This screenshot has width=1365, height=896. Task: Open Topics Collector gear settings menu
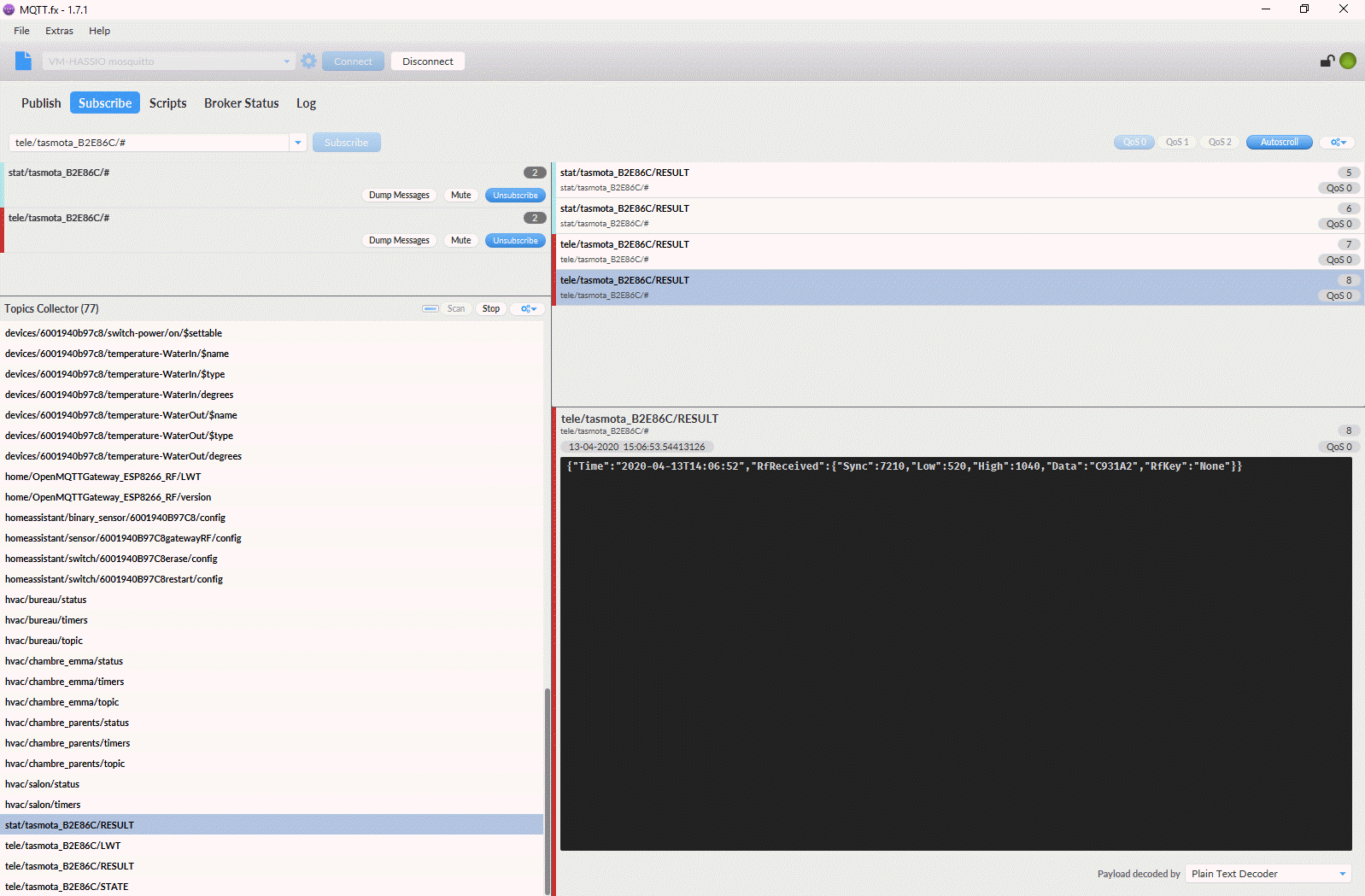[x=529, y=309]
